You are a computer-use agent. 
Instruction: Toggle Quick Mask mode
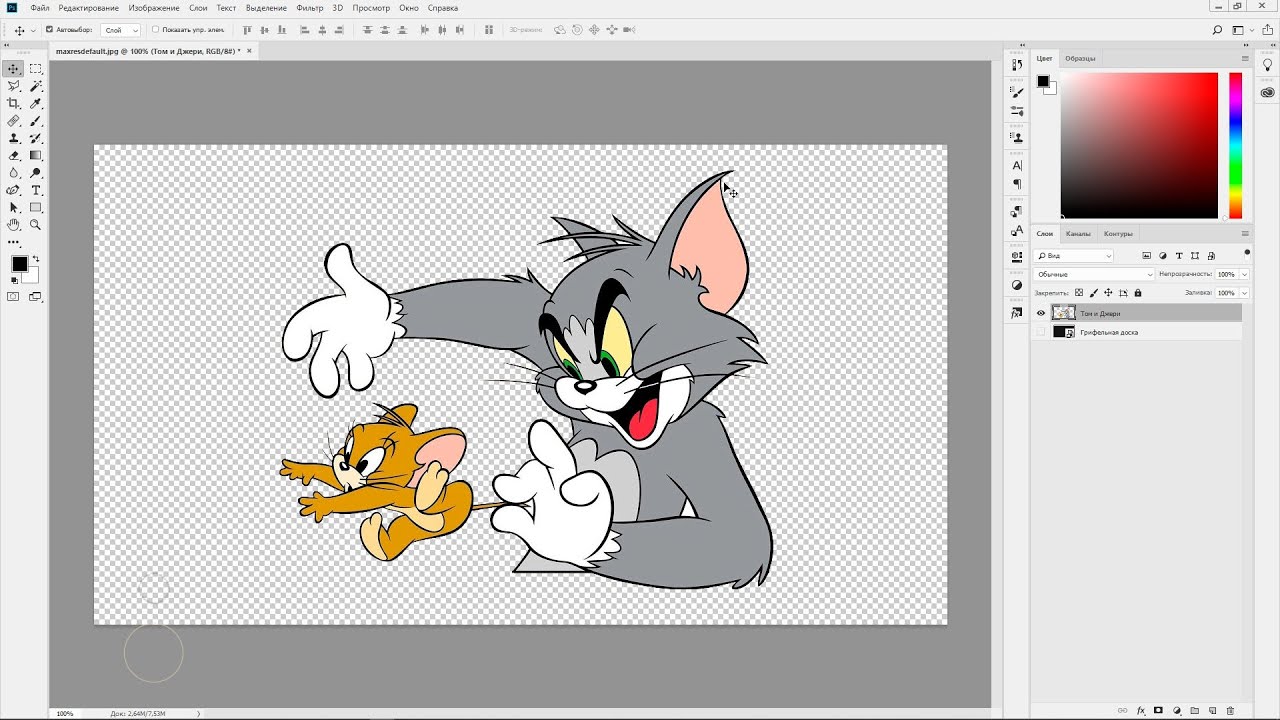tap(14, 297)
